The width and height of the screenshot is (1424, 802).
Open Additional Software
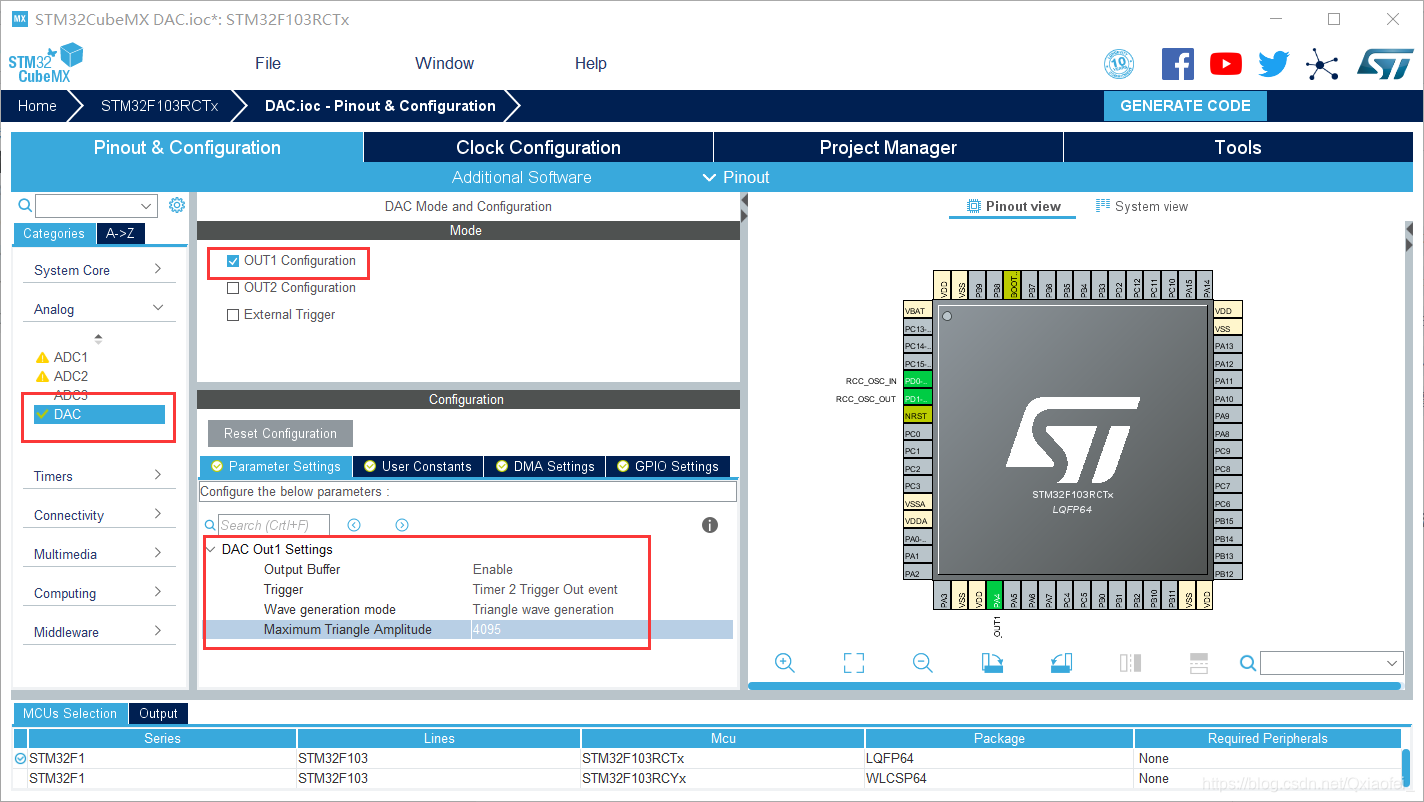click(x=522, y=177)
